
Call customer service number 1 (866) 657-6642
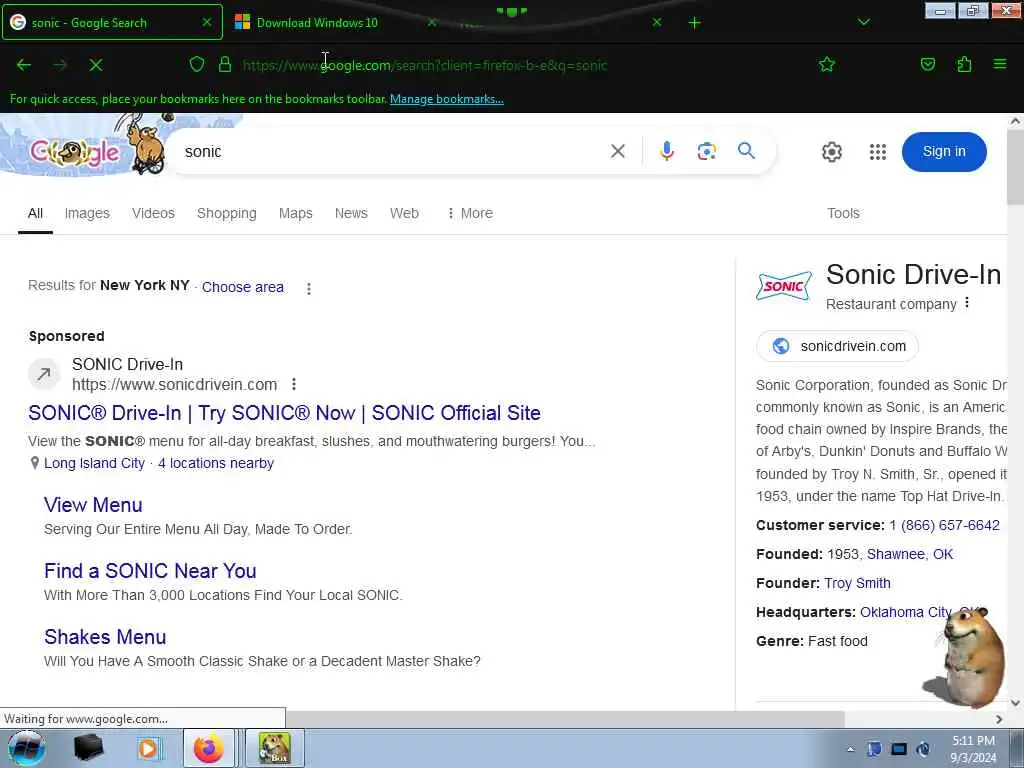pyautogui.click(x=944, y=525)
